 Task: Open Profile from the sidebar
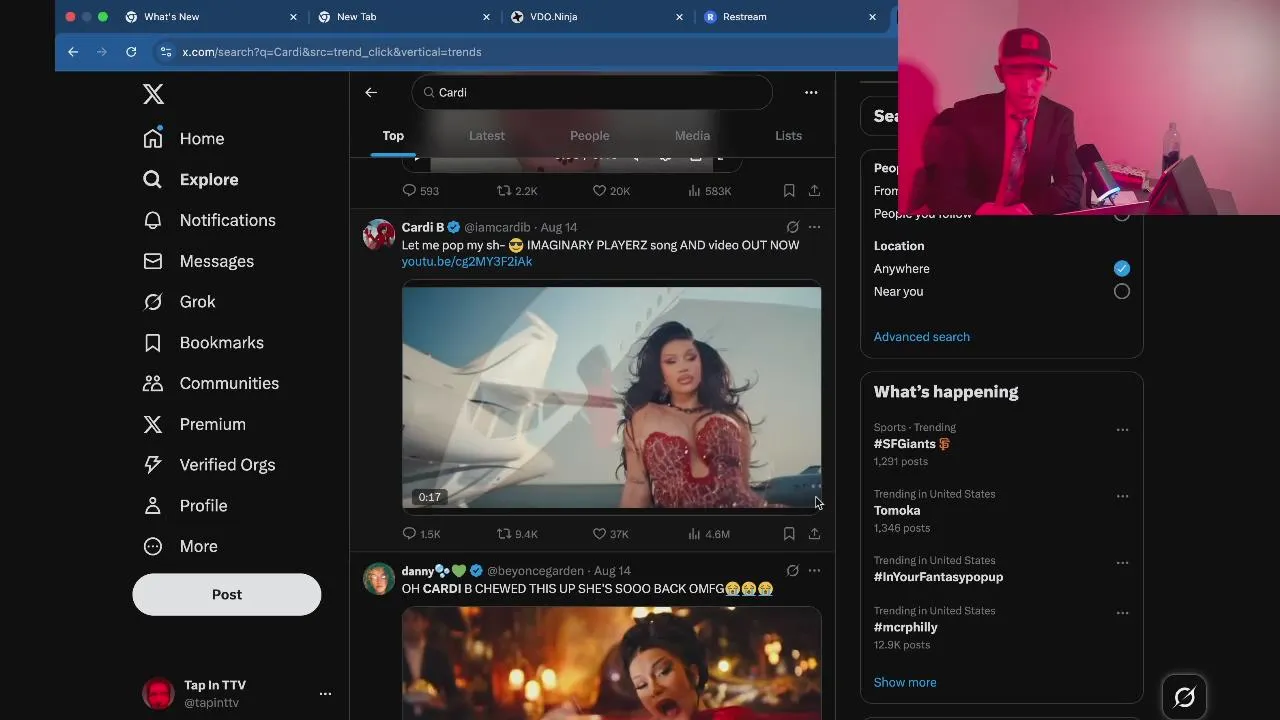186,506
